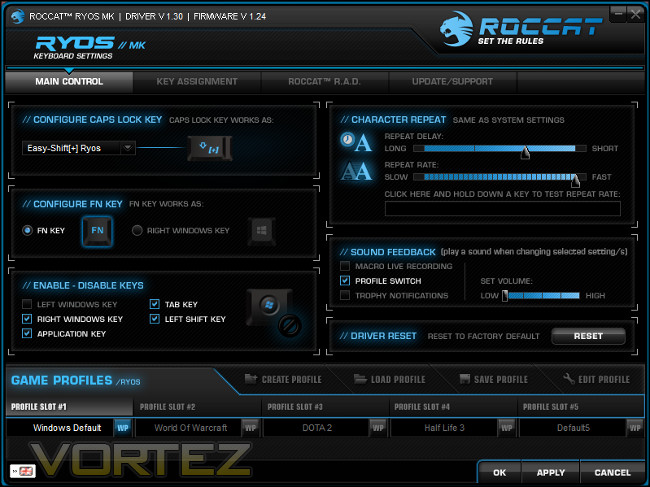Enable the Left Windows Key checkbox
This screenshot has height=487, width=650.
(x=27, y=304)
